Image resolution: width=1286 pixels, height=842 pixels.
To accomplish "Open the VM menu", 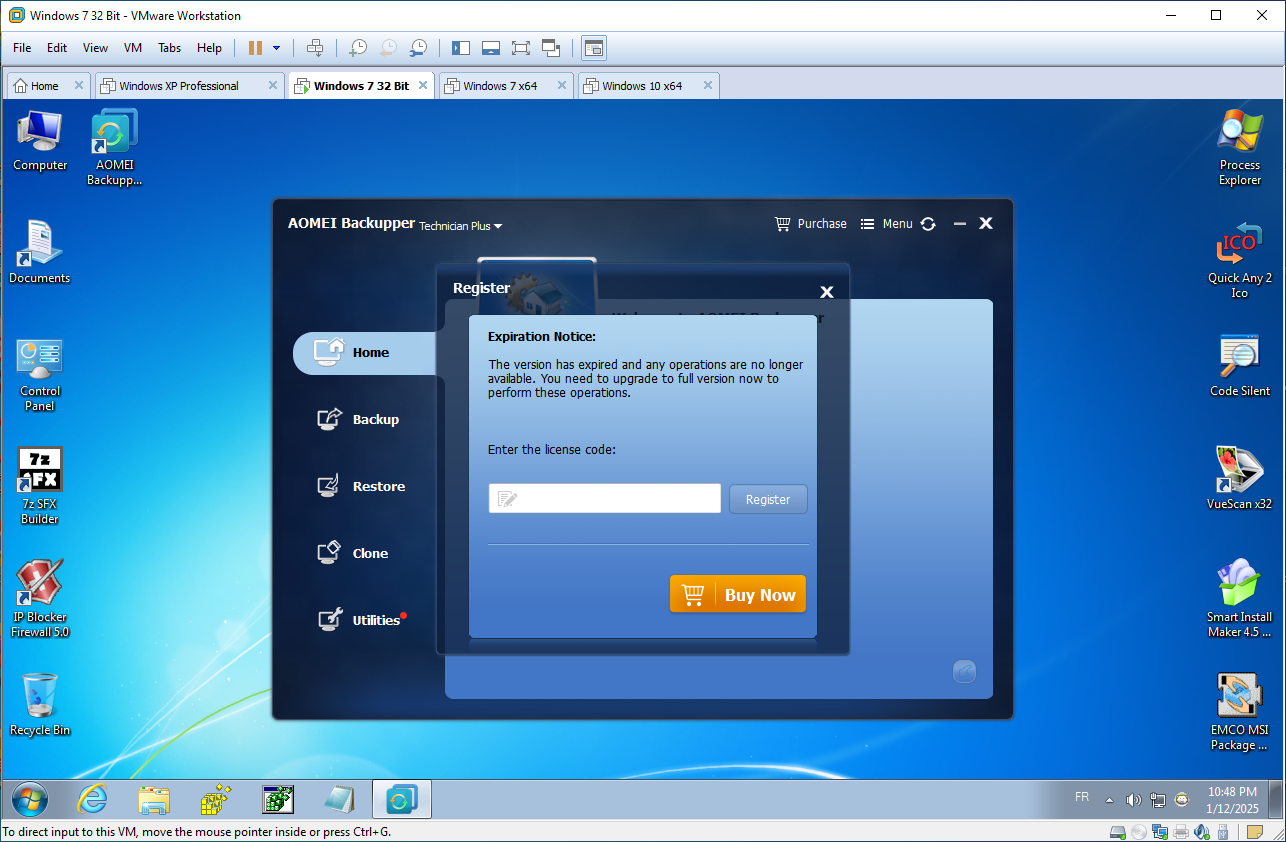I will 133,48.
